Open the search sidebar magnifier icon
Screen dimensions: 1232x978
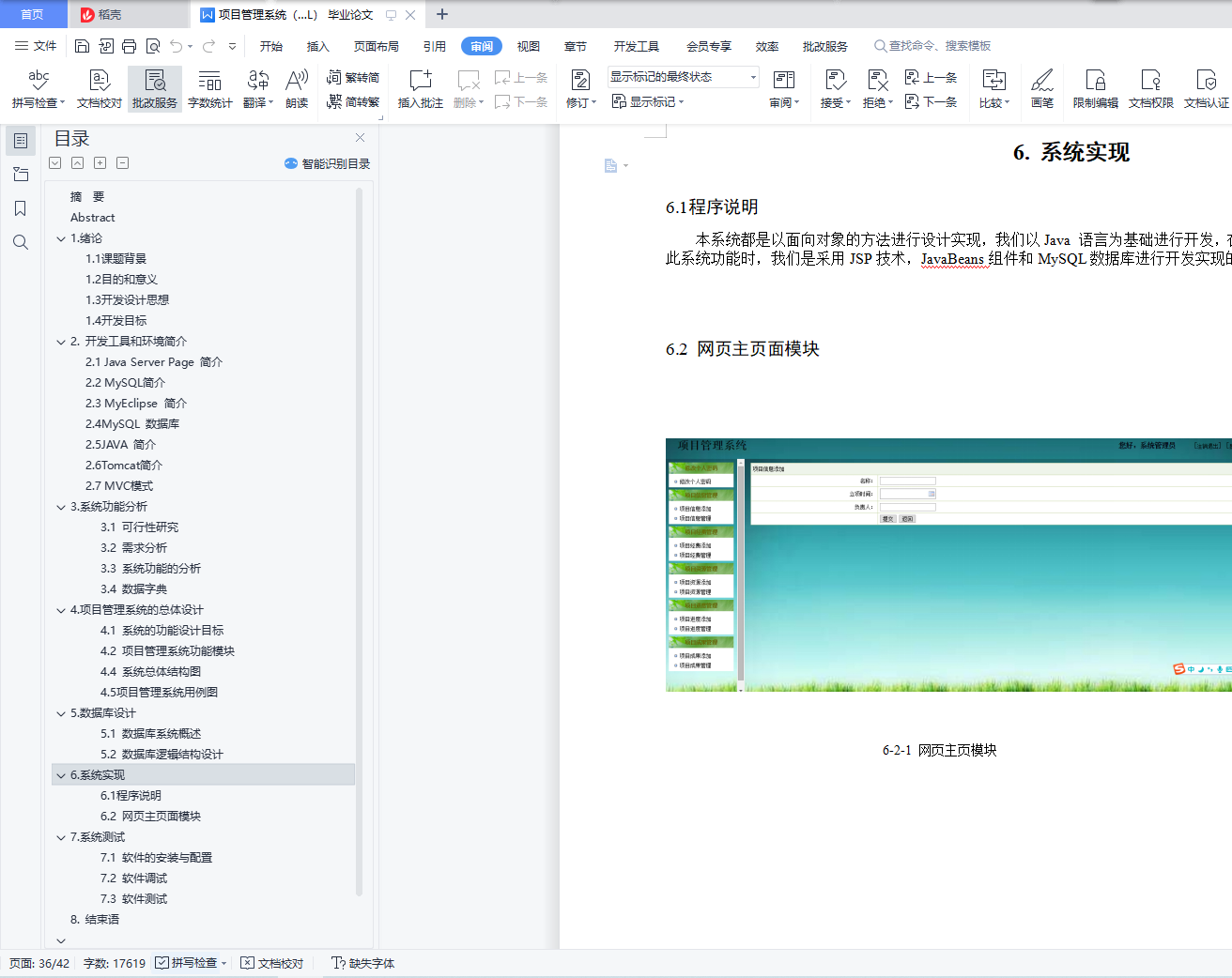coord(21,242)
